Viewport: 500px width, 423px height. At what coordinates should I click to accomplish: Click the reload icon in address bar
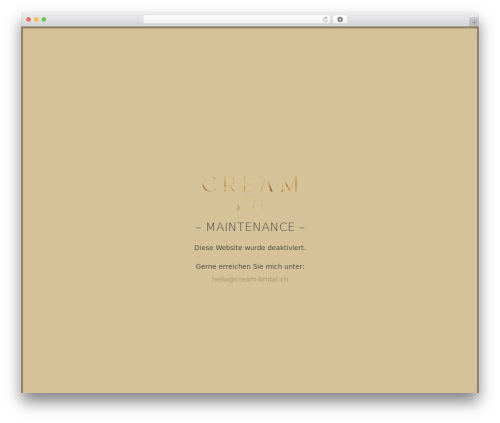325,19
